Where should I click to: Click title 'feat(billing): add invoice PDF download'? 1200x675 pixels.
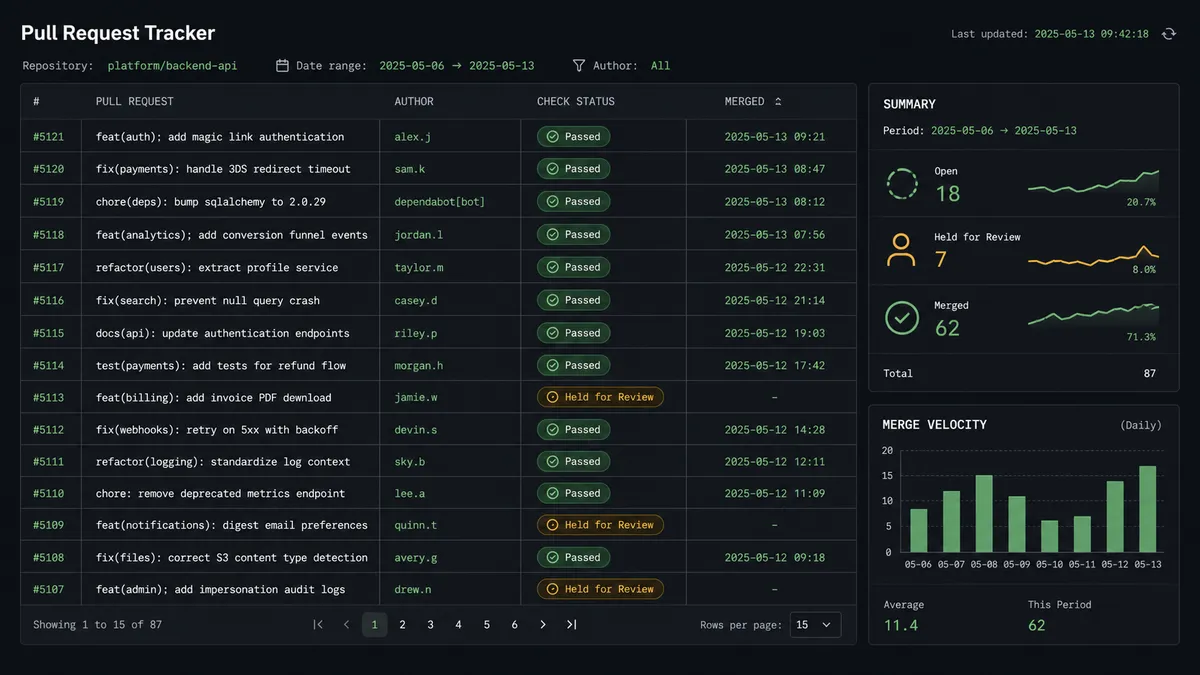pyautogui.click(x=214, y=397)
